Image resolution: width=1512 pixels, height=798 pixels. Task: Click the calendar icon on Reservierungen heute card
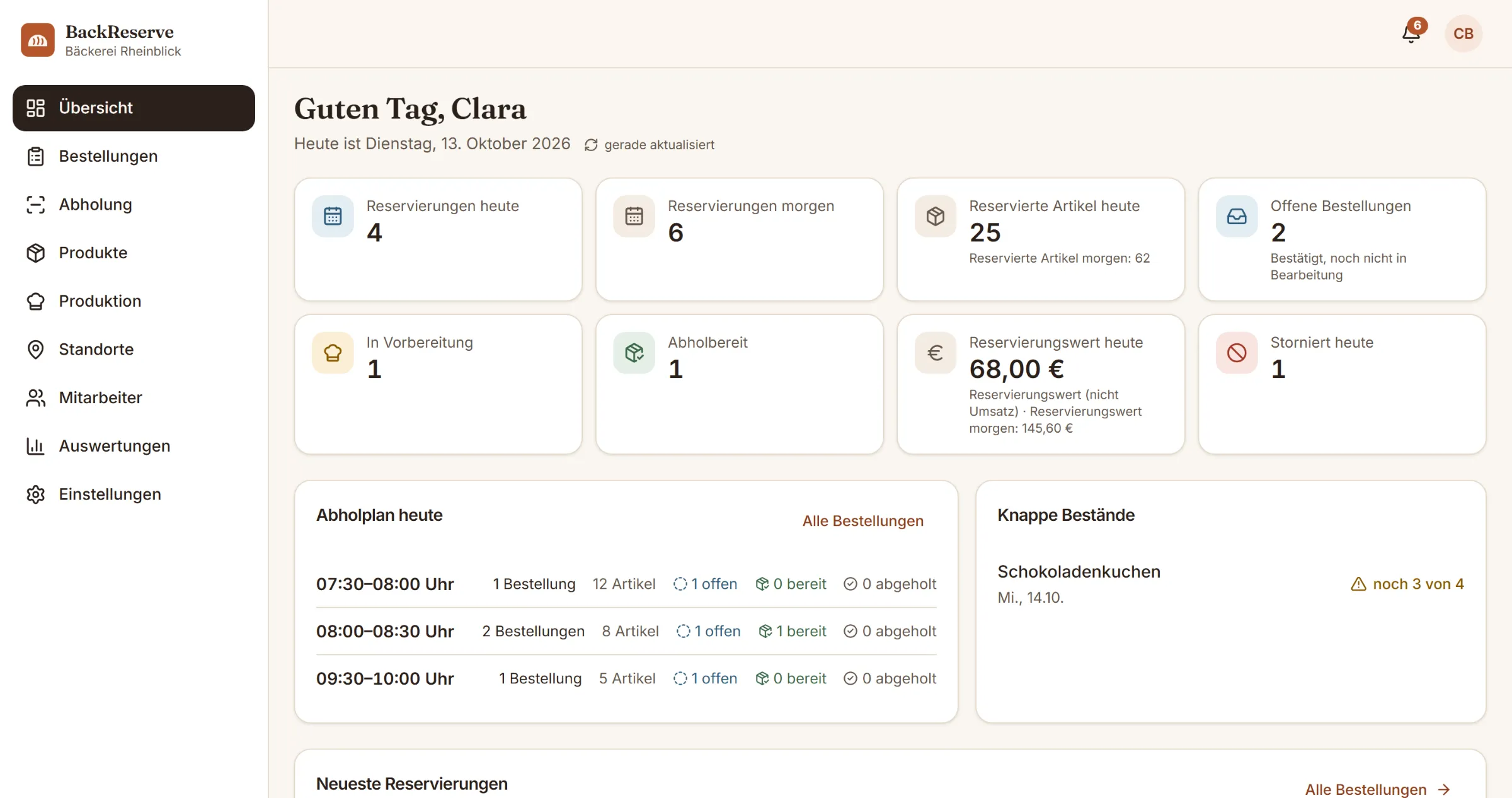[333, 216]
